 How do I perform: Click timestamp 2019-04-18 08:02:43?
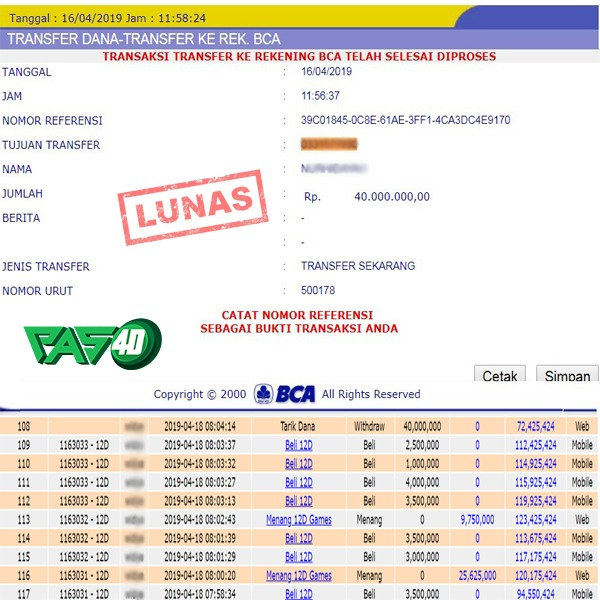(200, 520)
